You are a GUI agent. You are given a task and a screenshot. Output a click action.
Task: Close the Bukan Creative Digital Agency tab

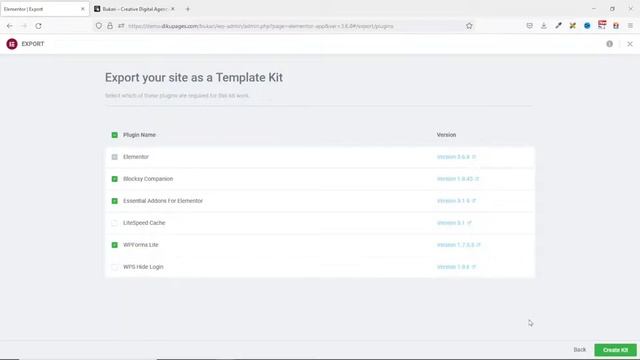coord(173,9)
